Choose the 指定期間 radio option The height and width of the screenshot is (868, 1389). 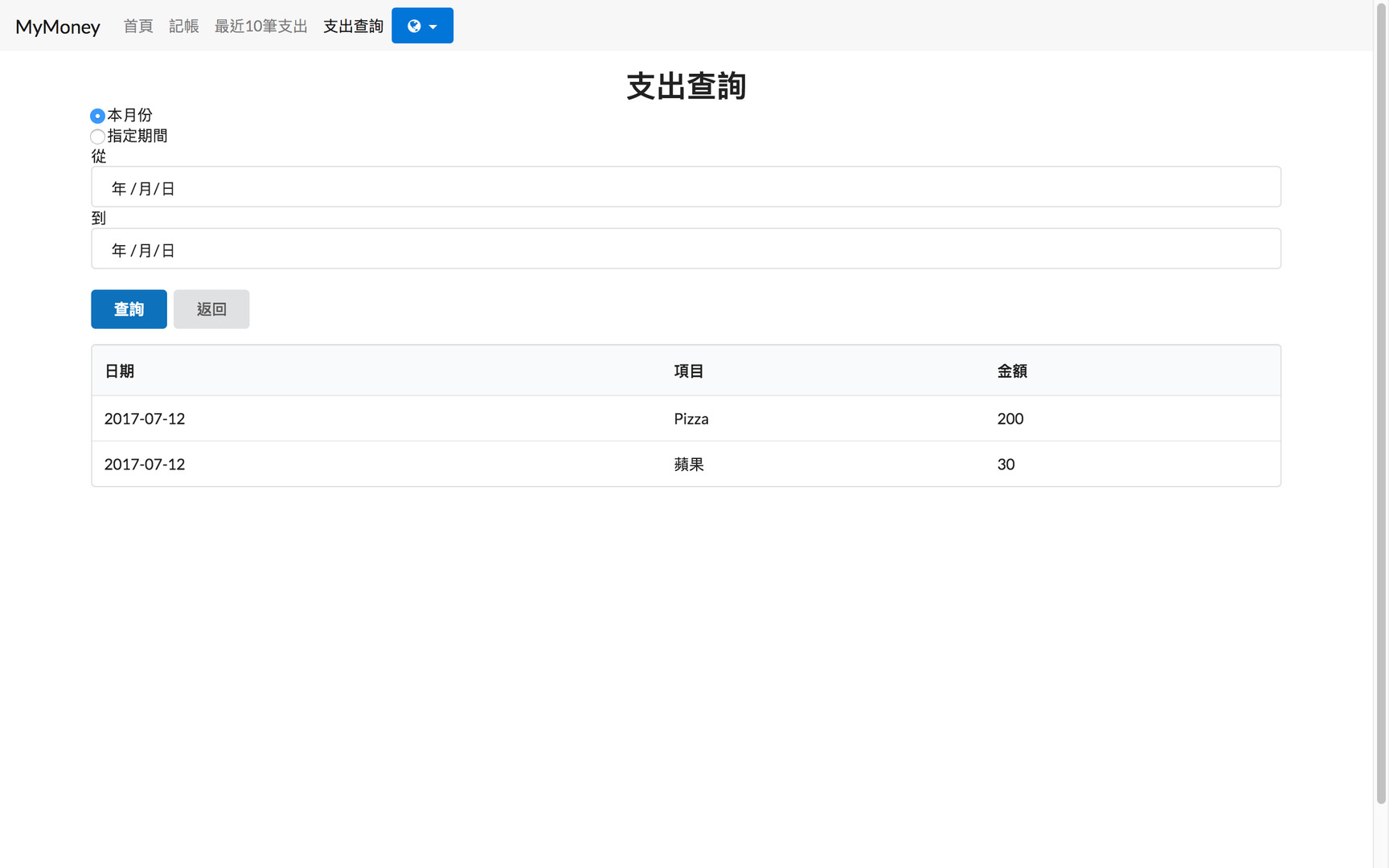(97, 137)
